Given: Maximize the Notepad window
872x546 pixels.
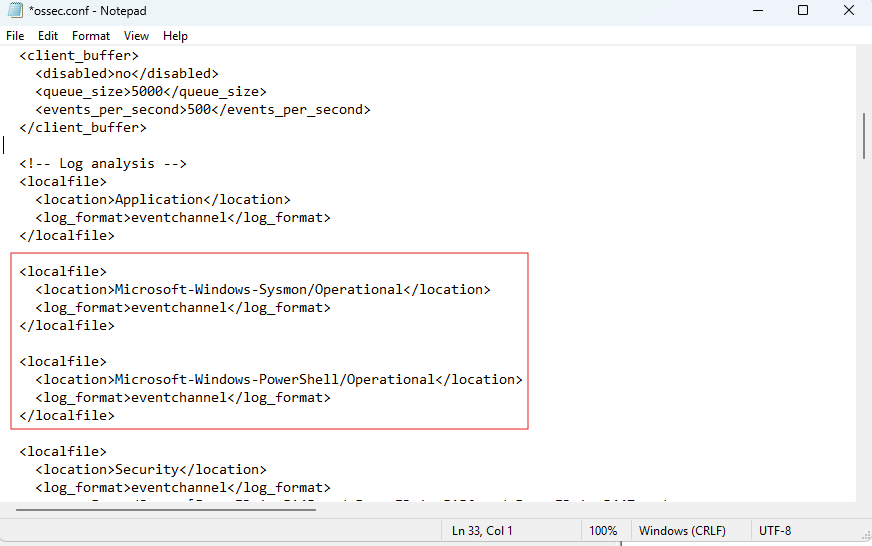Looking at the screenshot, I should (803, 11).
